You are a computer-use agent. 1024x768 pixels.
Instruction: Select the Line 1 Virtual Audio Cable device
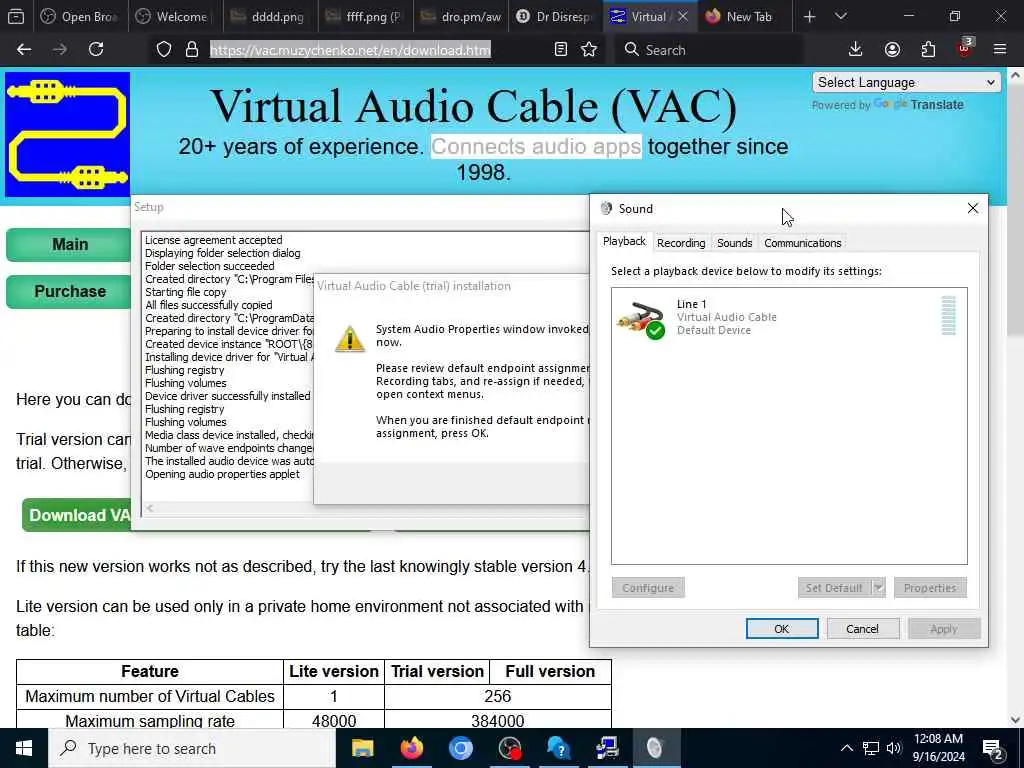coord(789,317)
